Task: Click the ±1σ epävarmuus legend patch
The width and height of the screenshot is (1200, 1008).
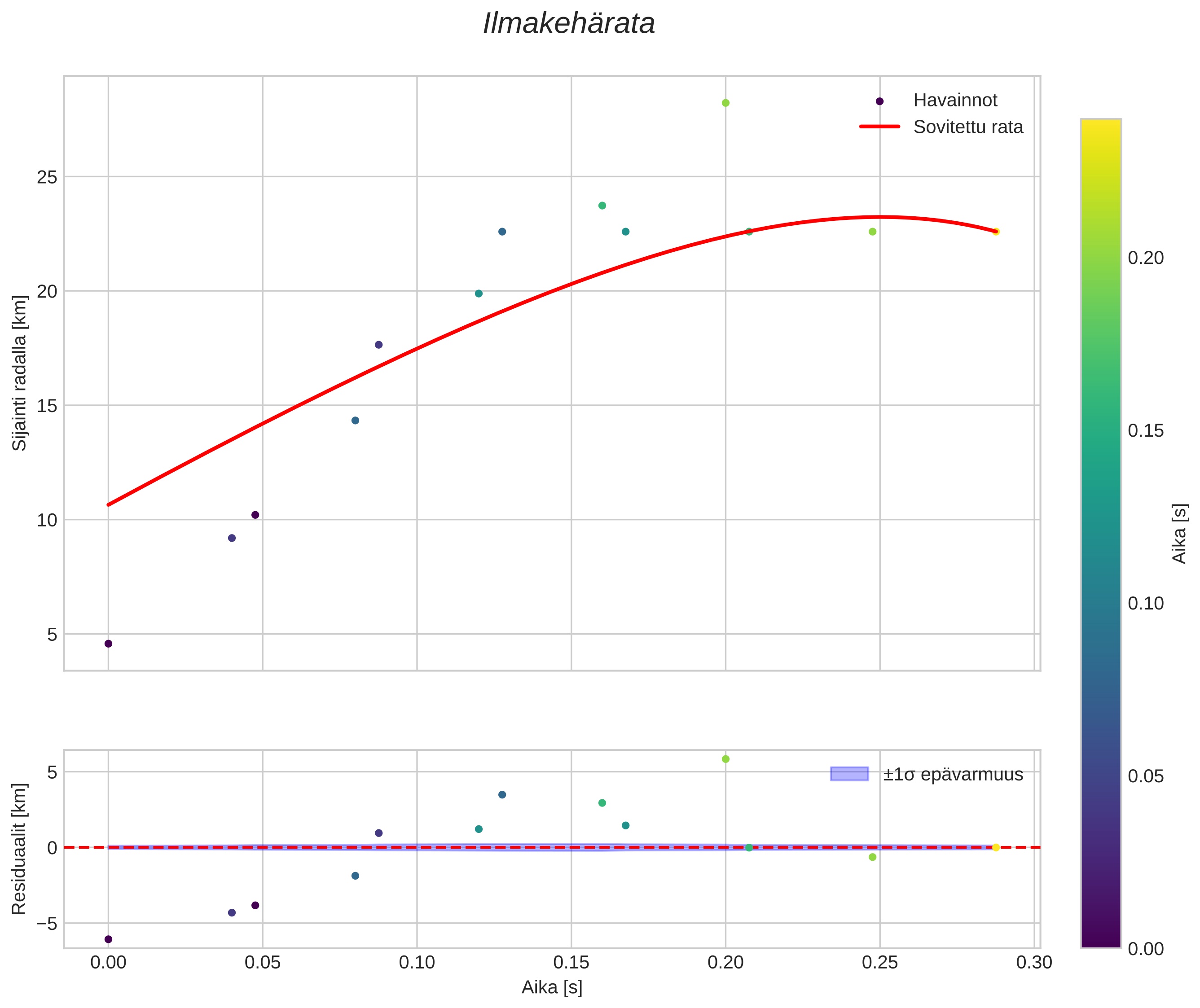Action: [849, 774]
